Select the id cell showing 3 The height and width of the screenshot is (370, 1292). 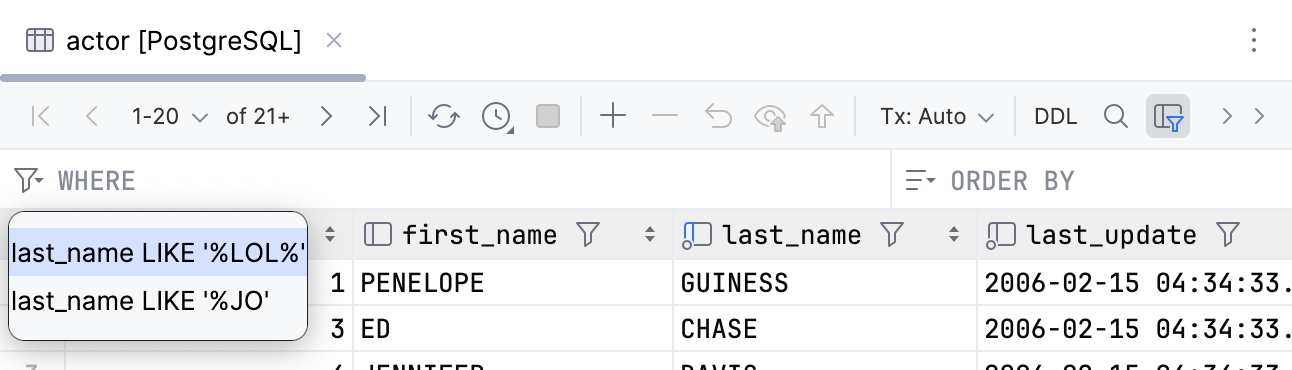point(337,328)
